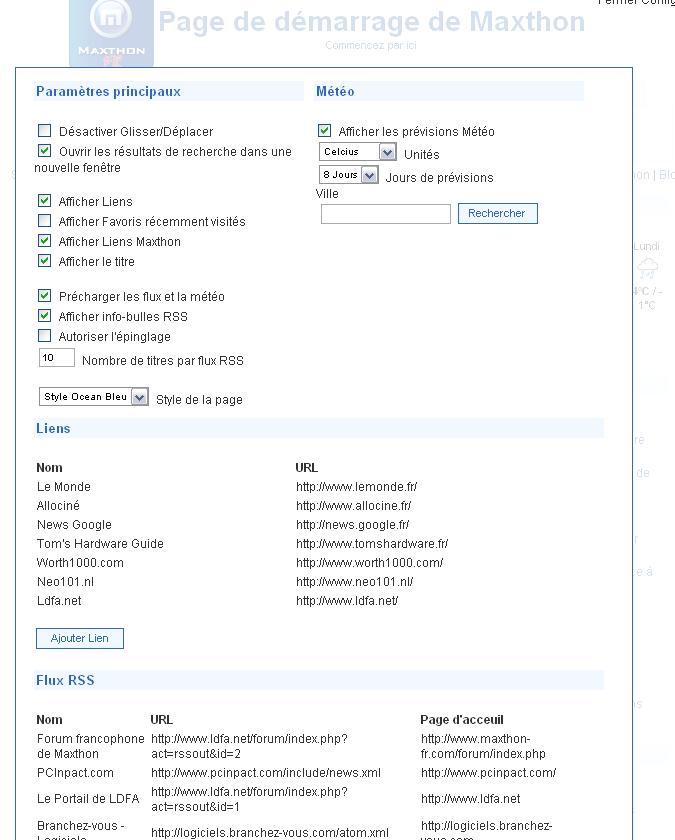This screenshot has height=840, width=675.
Task: Click the http://news.google.fr/ URL
Action: coord(352,525)
